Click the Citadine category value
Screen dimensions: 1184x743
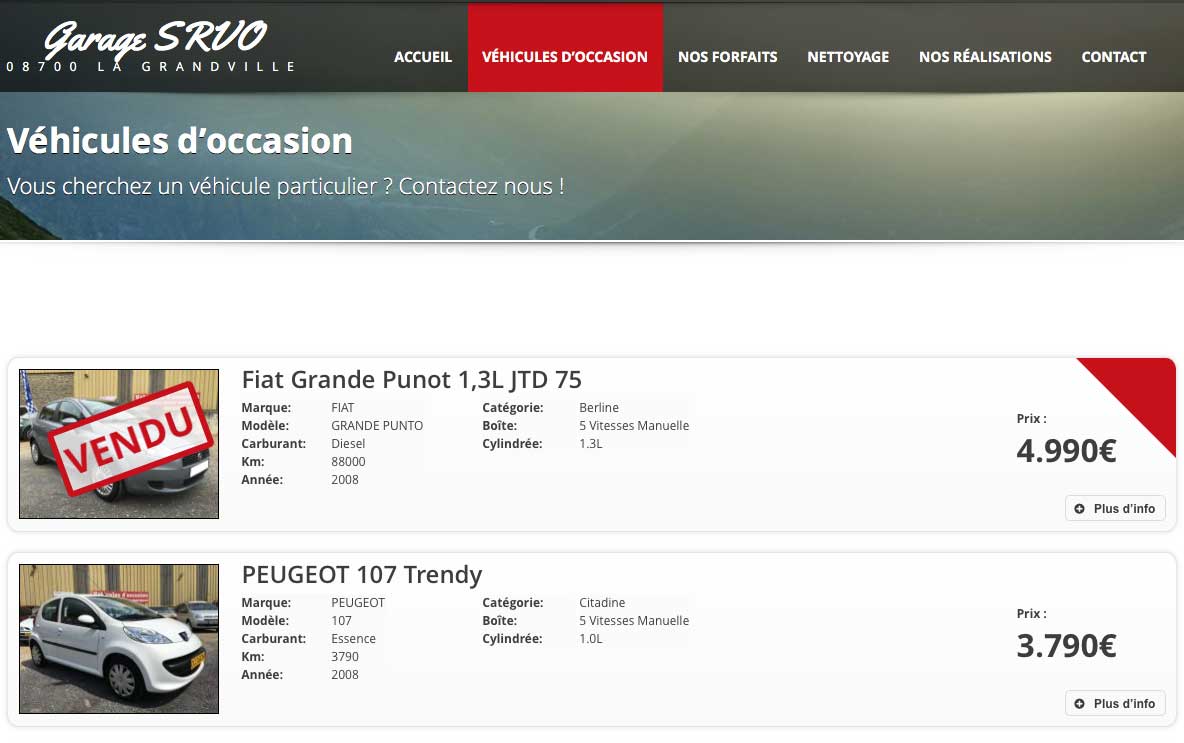602,603
